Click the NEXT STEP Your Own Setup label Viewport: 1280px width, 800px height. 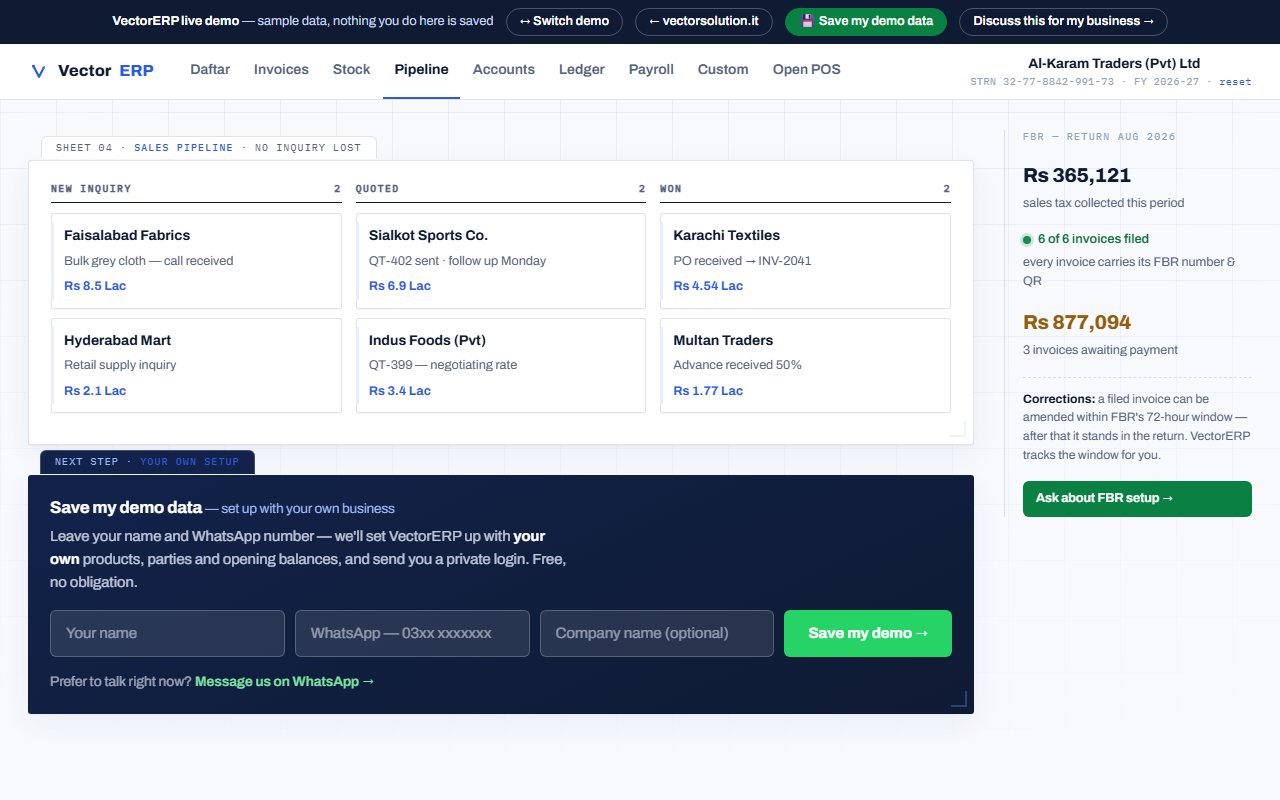pyautogui.click(x=147, y=462)
